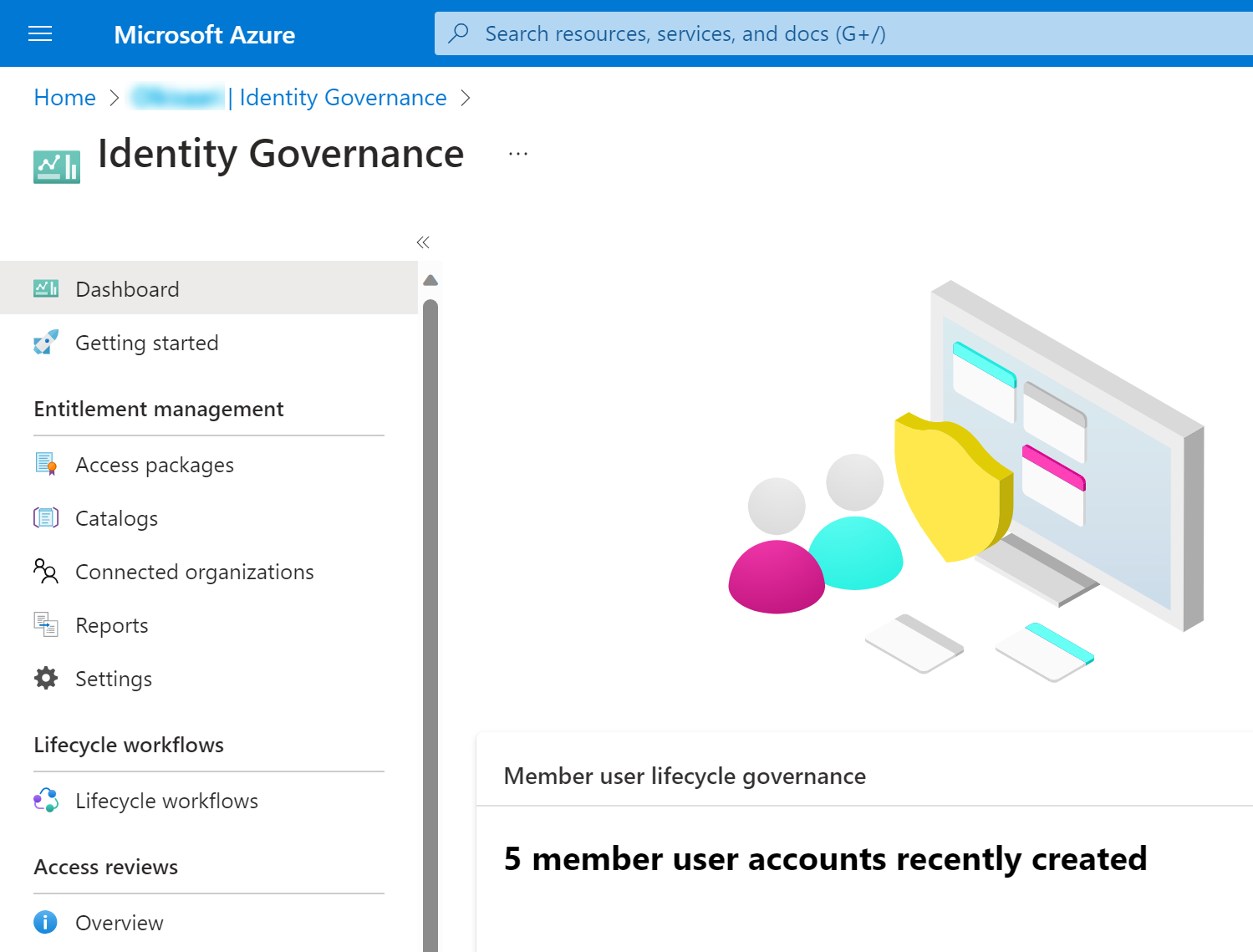Collapse the sidebar with double chevron
Screen dimensions: 1253x952
[x=423, y=242]
